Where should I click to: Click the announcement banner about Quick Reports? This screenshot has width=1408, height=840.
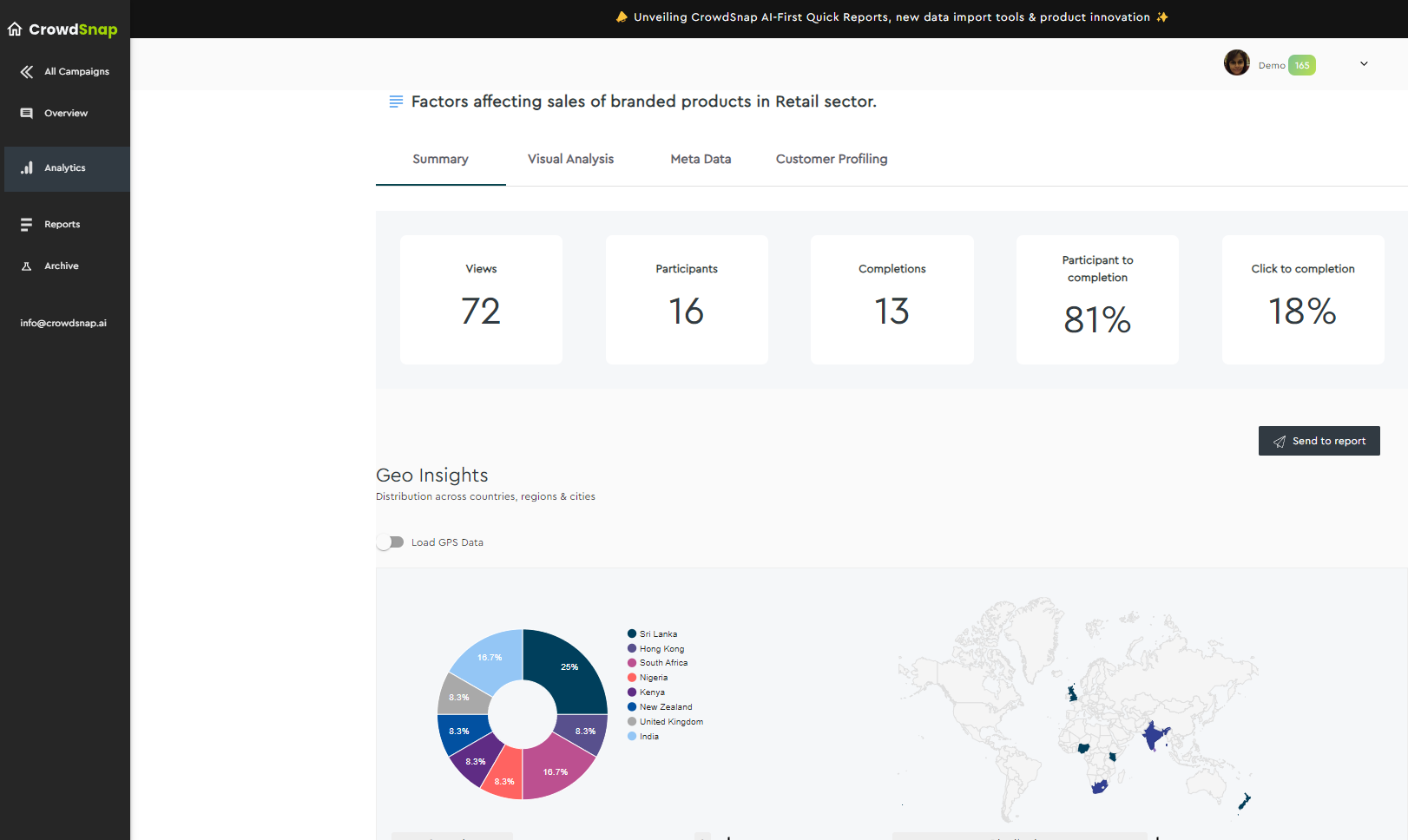pos(892,17)
